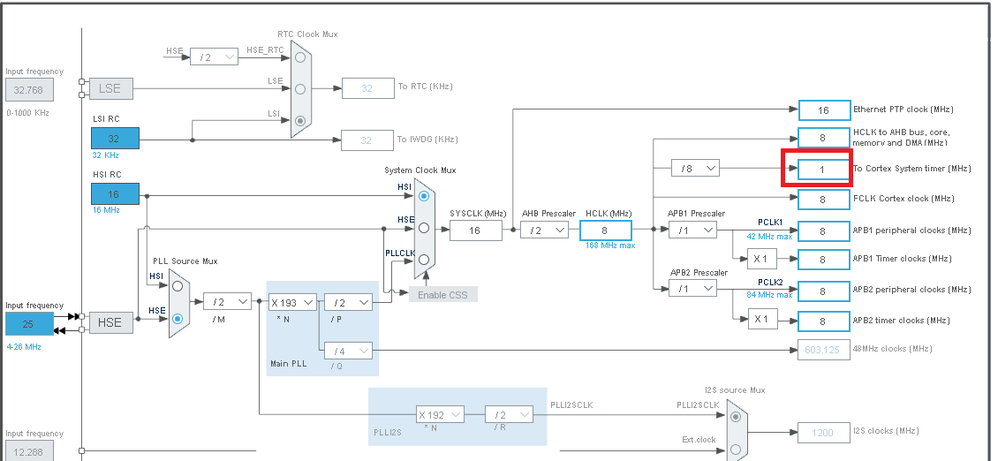Click the 84 MHz max label
Viewport: 998px width, 461px height.
(770, 295)
